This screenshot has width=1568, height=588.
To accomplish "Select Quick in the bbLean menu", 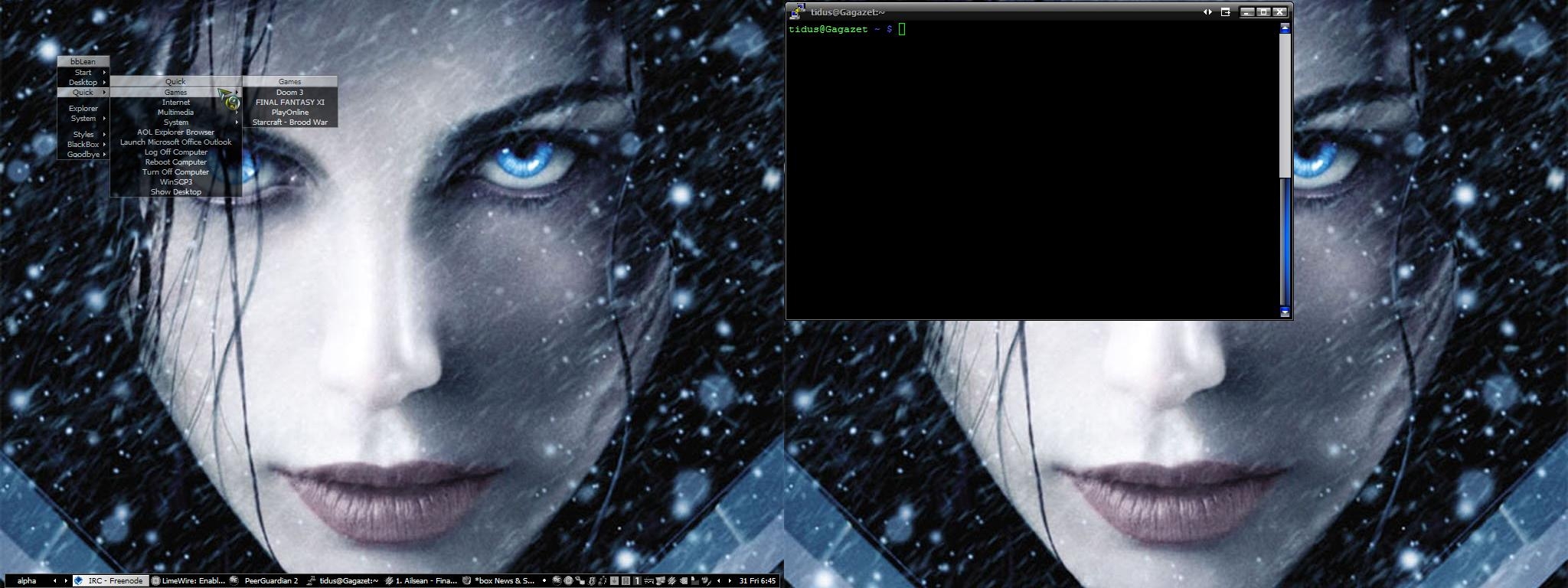I will 83,92.
